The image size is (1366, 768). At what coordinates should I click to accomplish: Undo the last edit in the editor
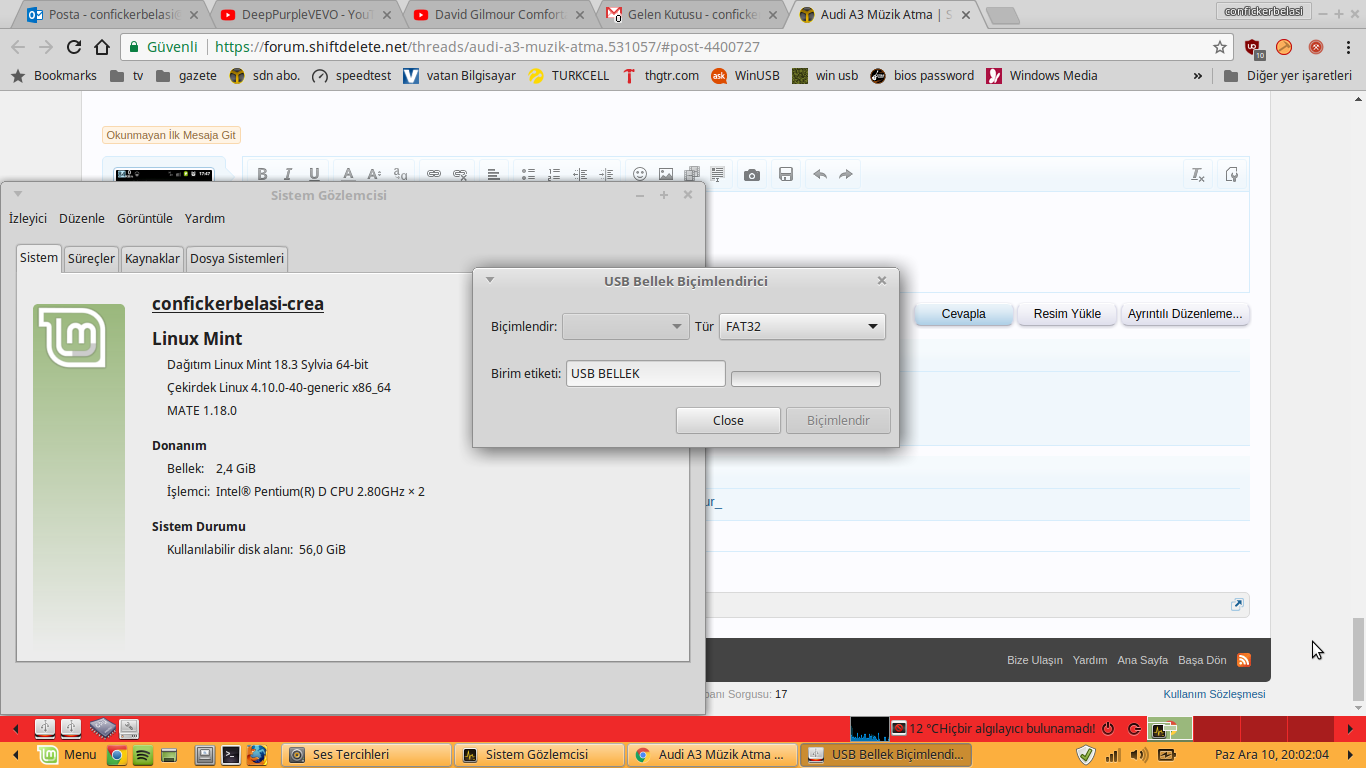[x=820, y=174]
